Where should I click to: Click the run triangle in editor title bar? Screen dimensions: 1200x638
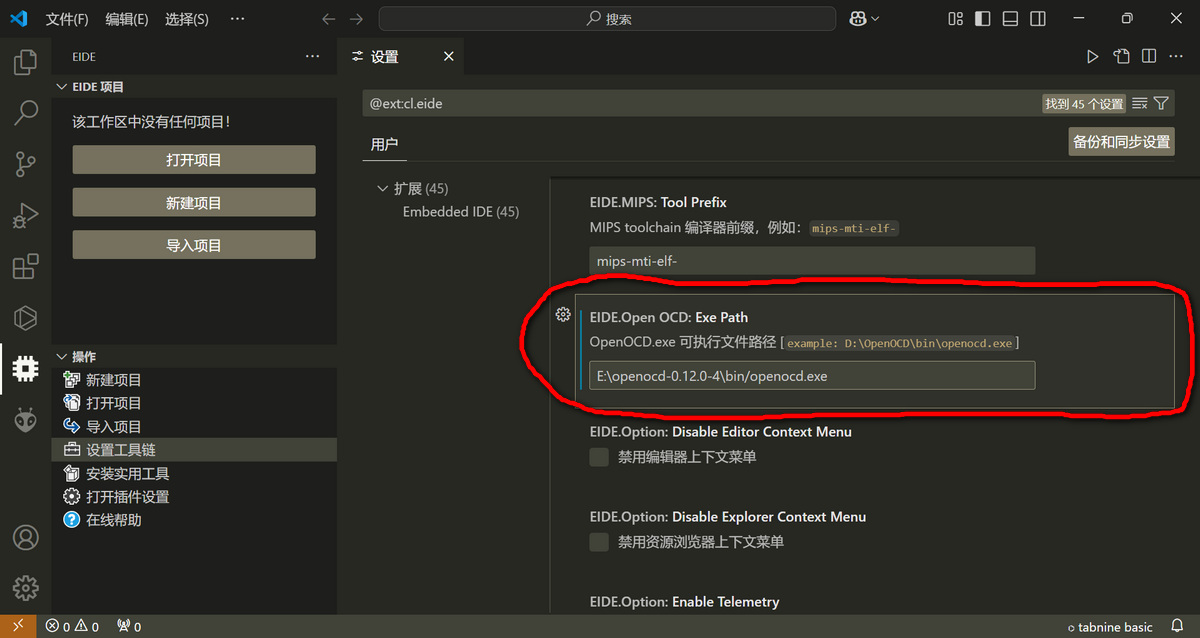(x=1093, y=57)
